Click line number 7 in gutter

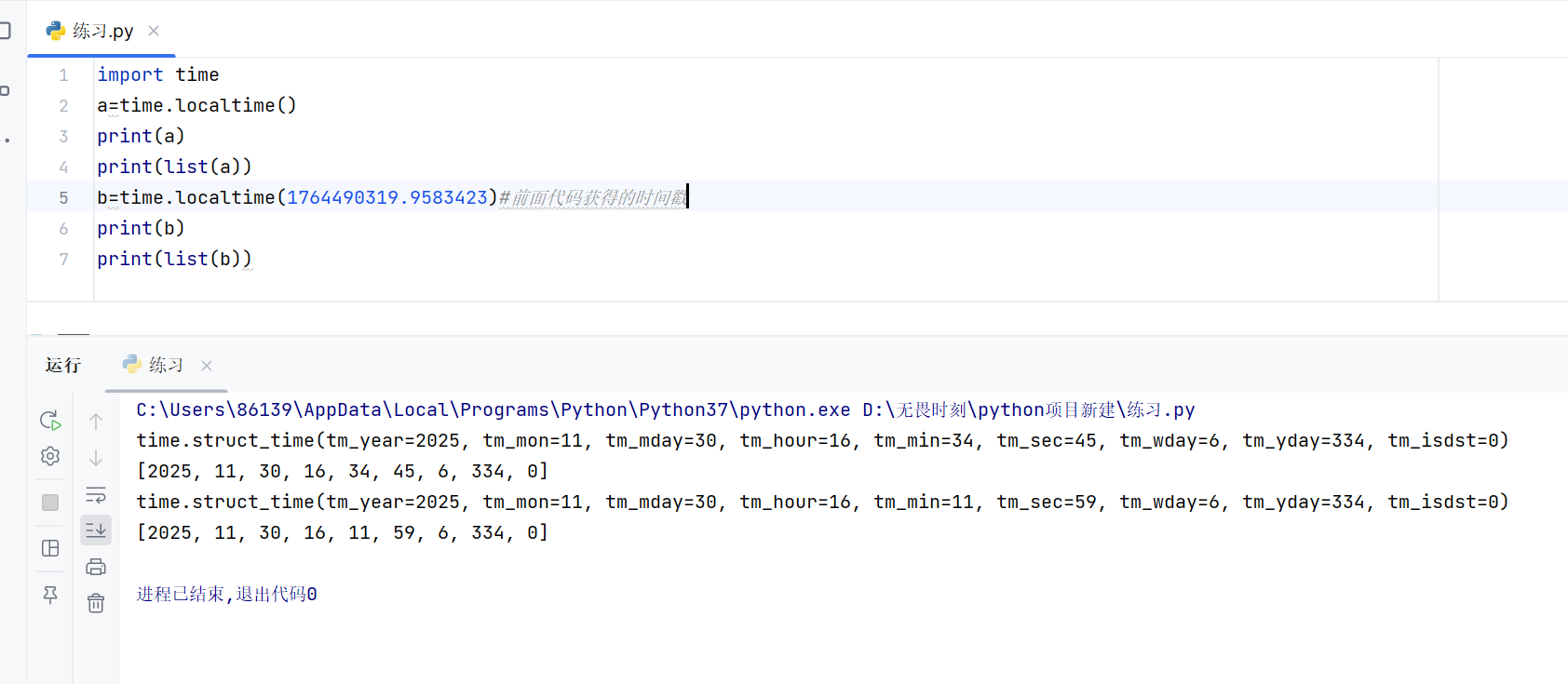pos(63,260)
